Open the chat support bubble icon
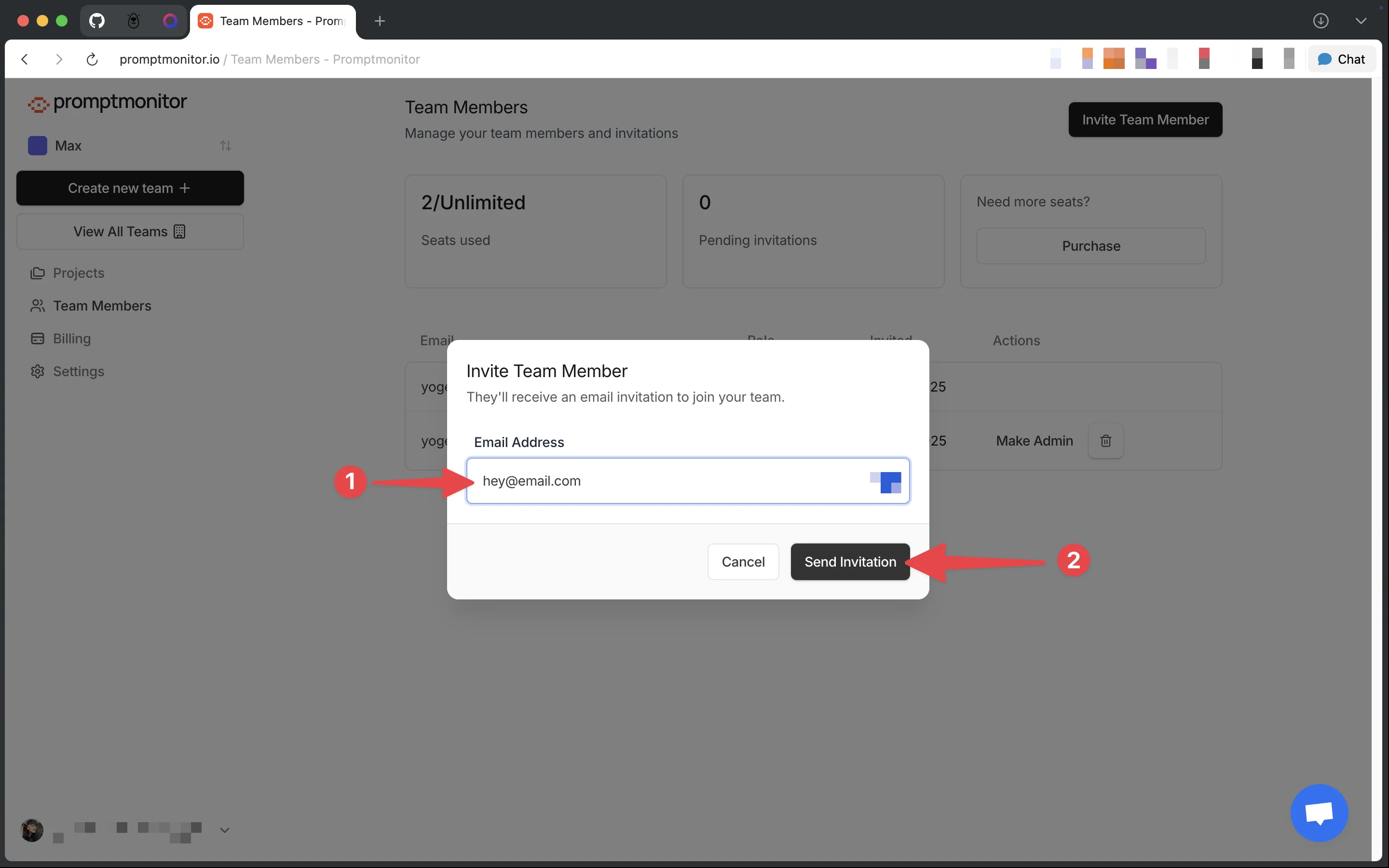The width and height of the screenshot is (1389, 868). tap(1319, 813)
